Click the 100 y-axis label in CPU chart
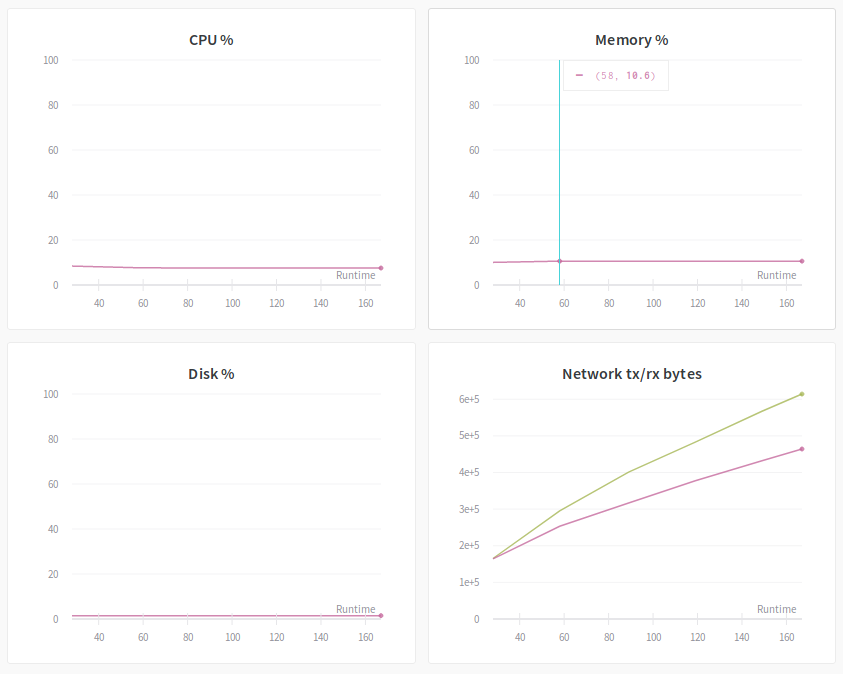 51,60
